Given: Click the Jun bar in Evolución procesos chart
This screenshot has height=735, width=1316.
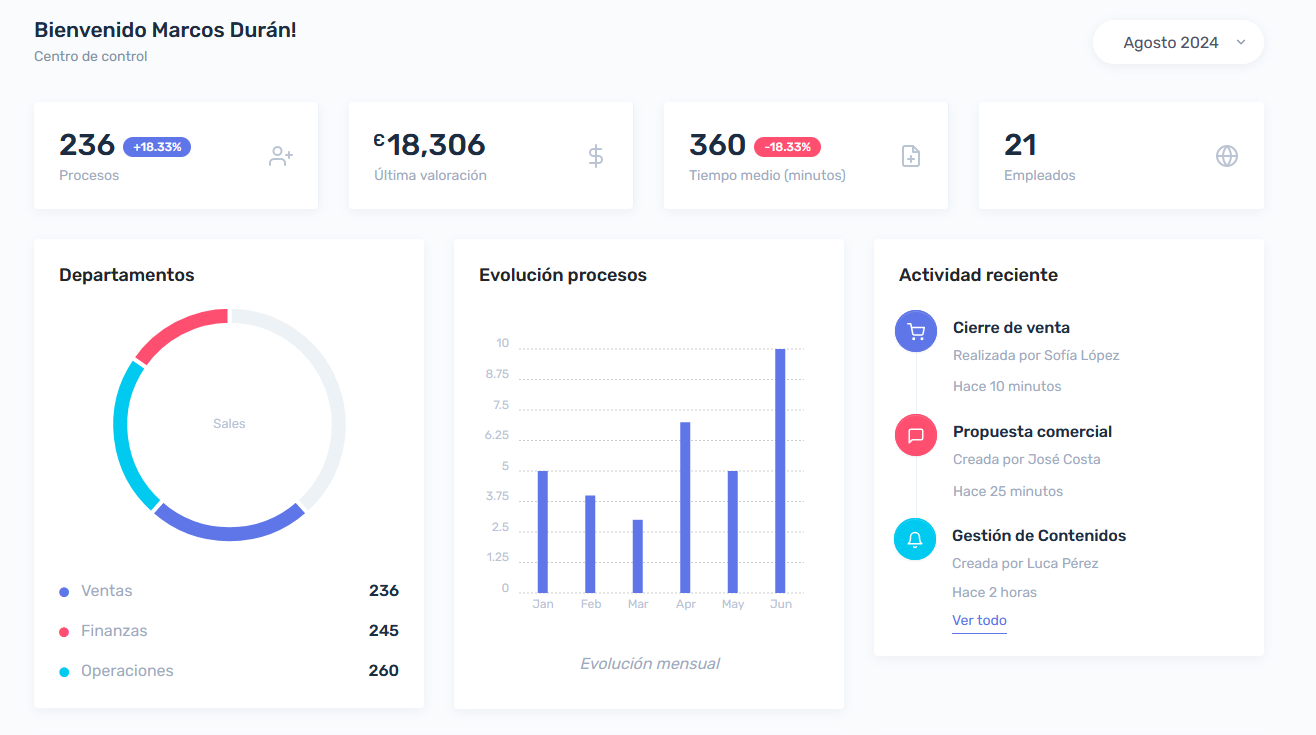Looking at the screenshot, I should click(780, 470).
